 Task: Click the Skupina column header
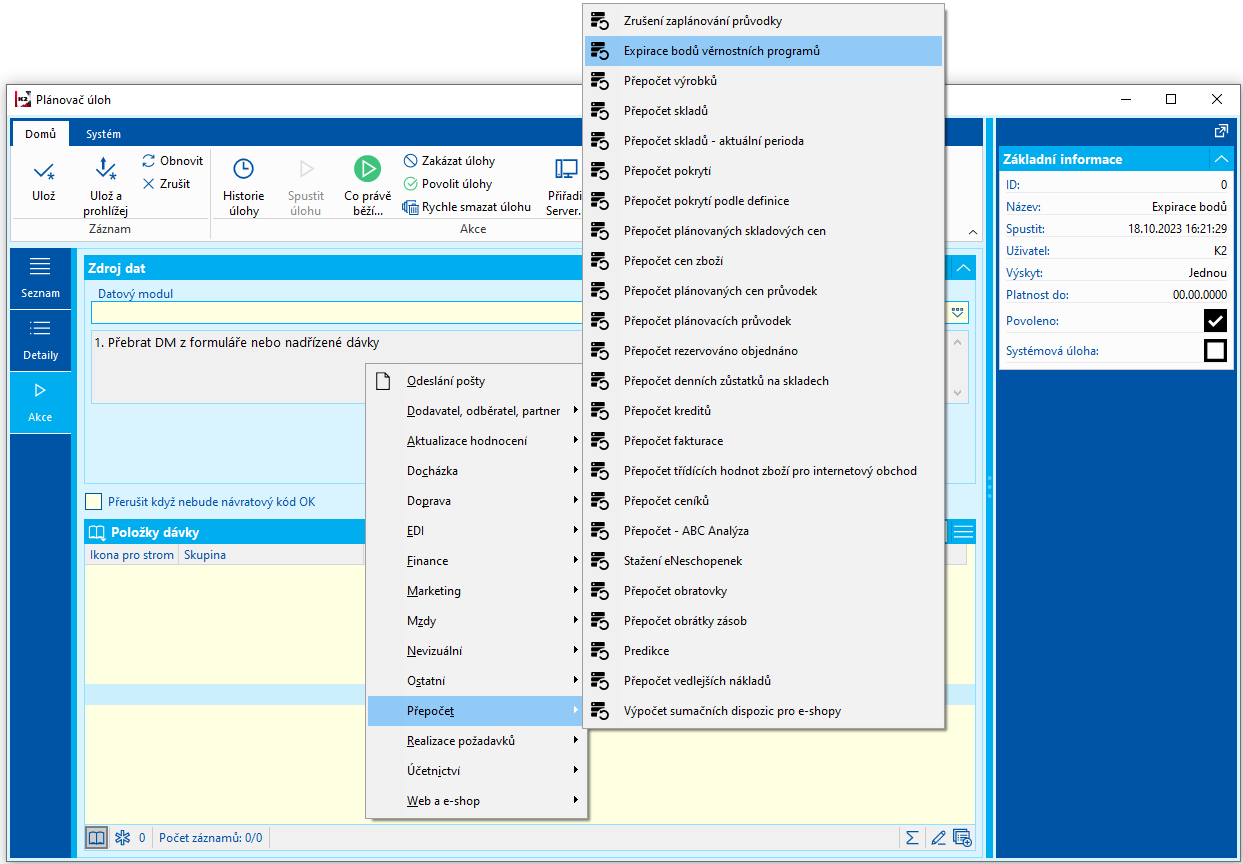pos(270,555)
